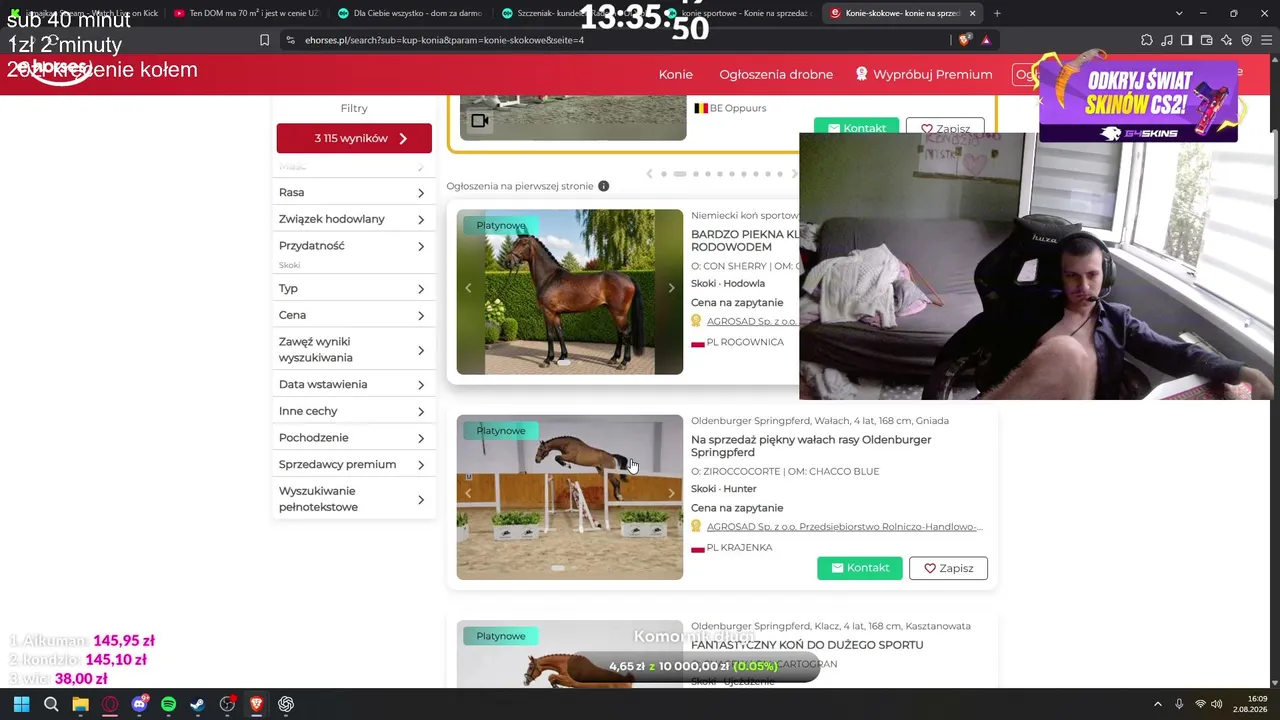1280x720 pixels.
Task: Open the Brave Wallet icon
Action: (x=1206, y=40)
